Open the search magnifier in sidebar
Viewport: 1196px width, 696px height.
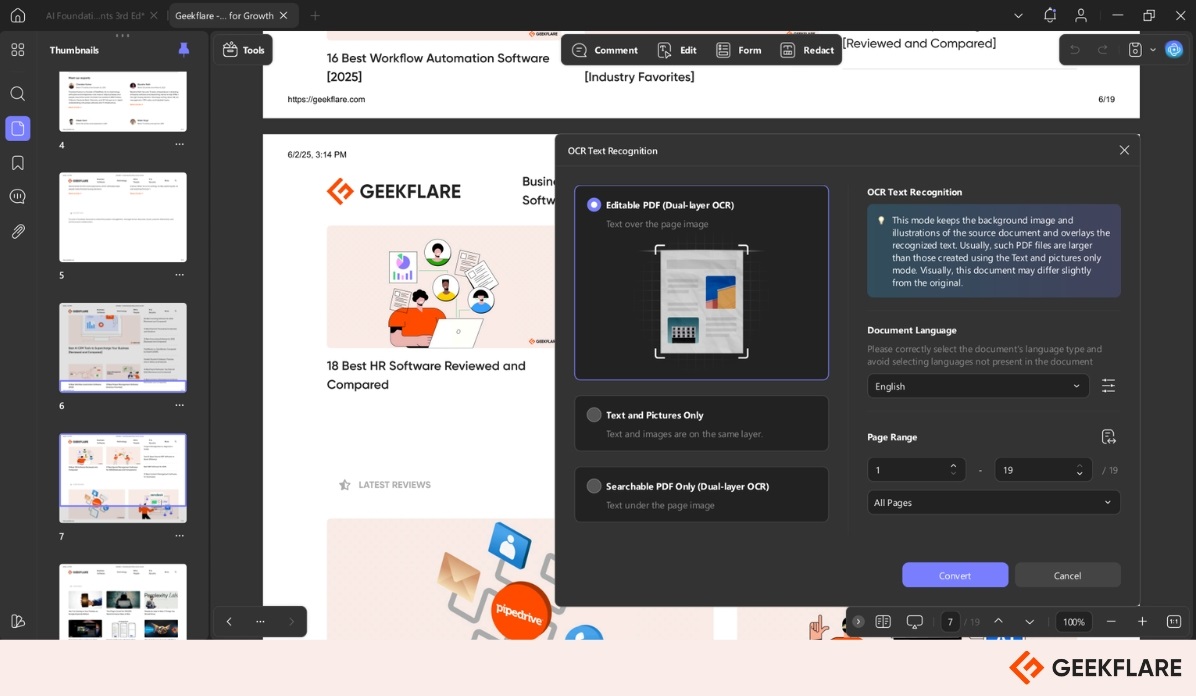[18, 93]
